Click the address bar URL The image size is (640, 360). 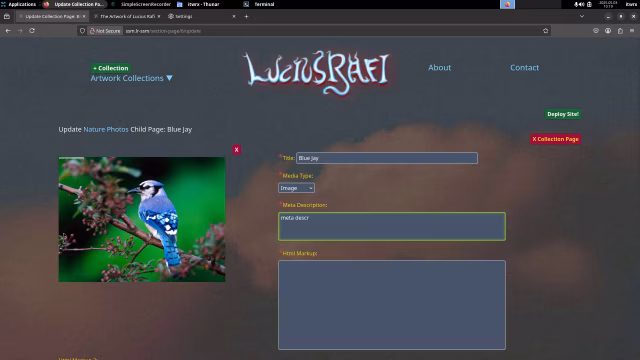[x=163, y=31]
